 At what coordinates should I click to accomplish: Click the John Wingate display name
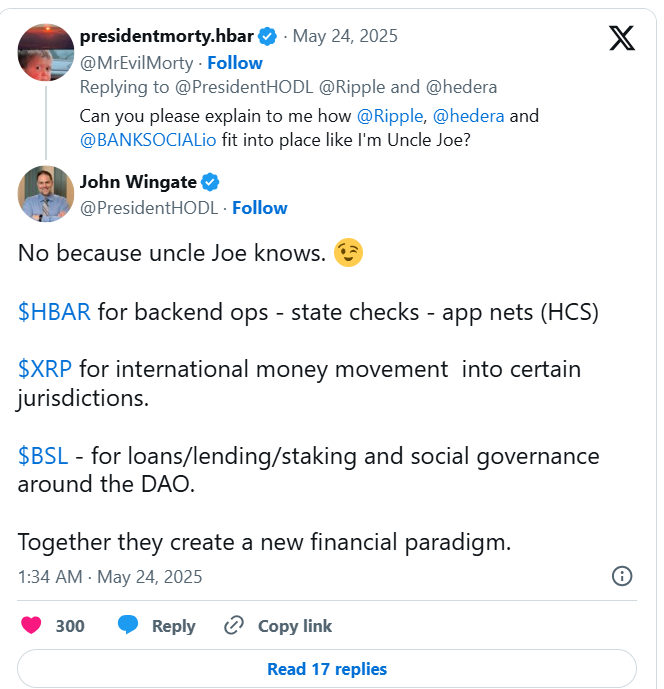tap(137, 182)
